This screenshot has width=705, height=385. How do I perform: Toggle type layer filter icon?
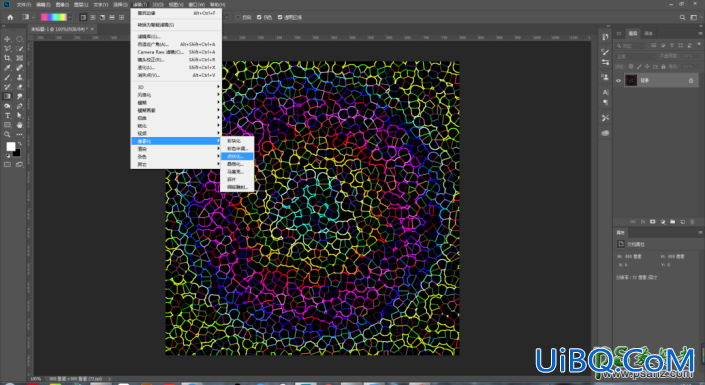(x=672, y=45)
